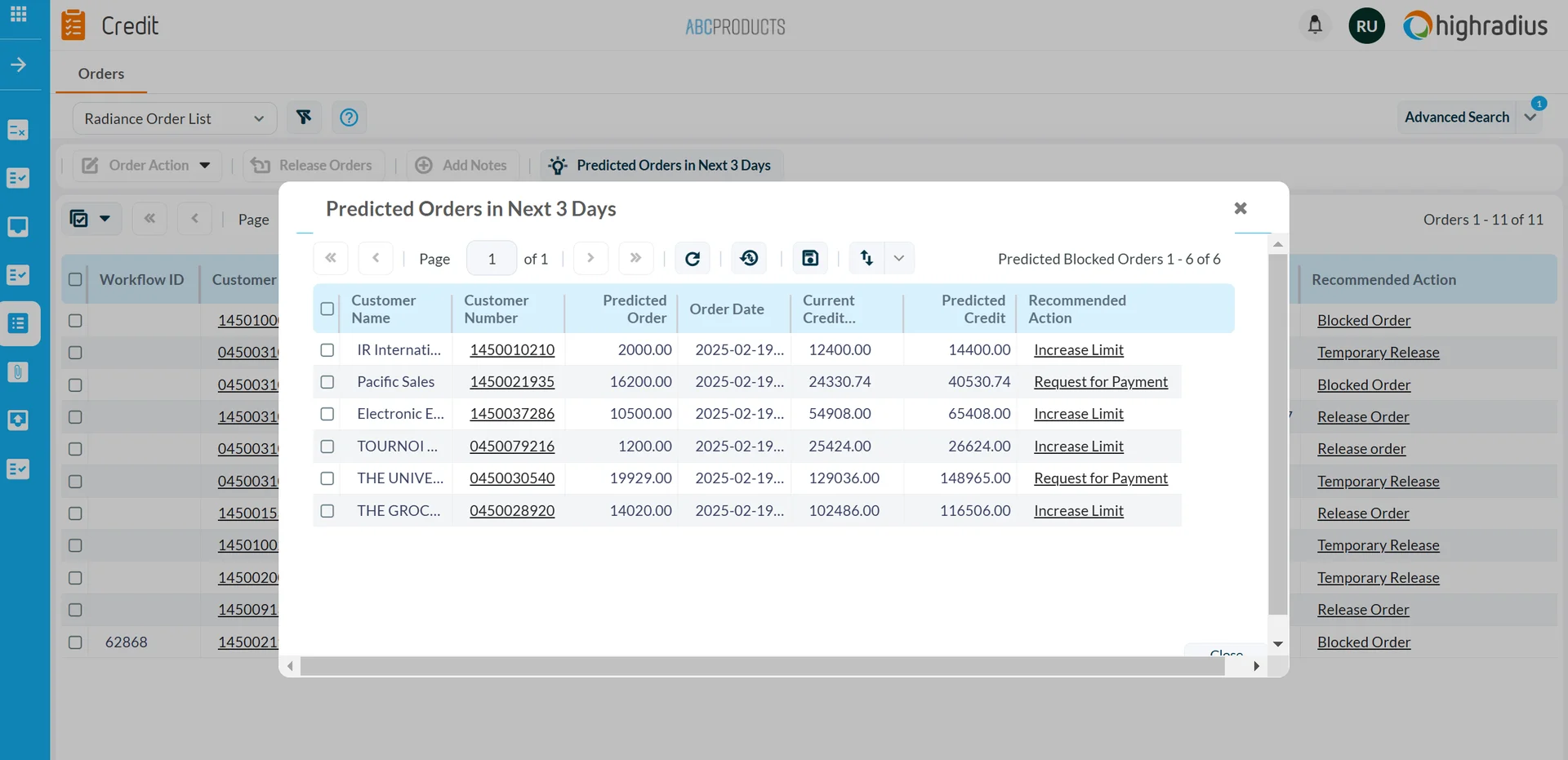Click Increase Limit for Electronic E...

[x=1079, y=413]
